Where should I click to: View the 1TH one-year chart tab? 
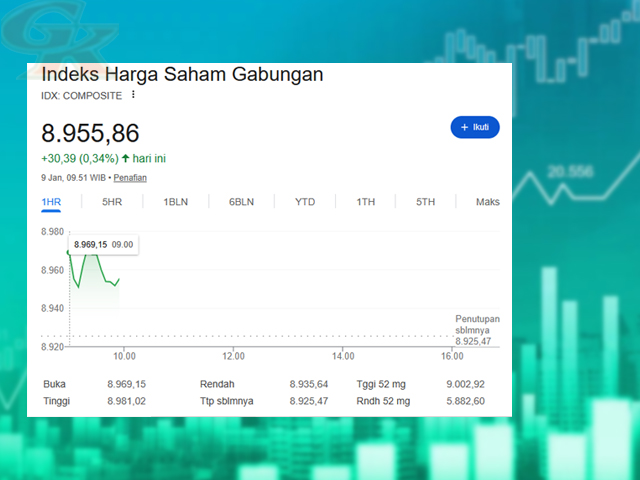pos(366,202)
